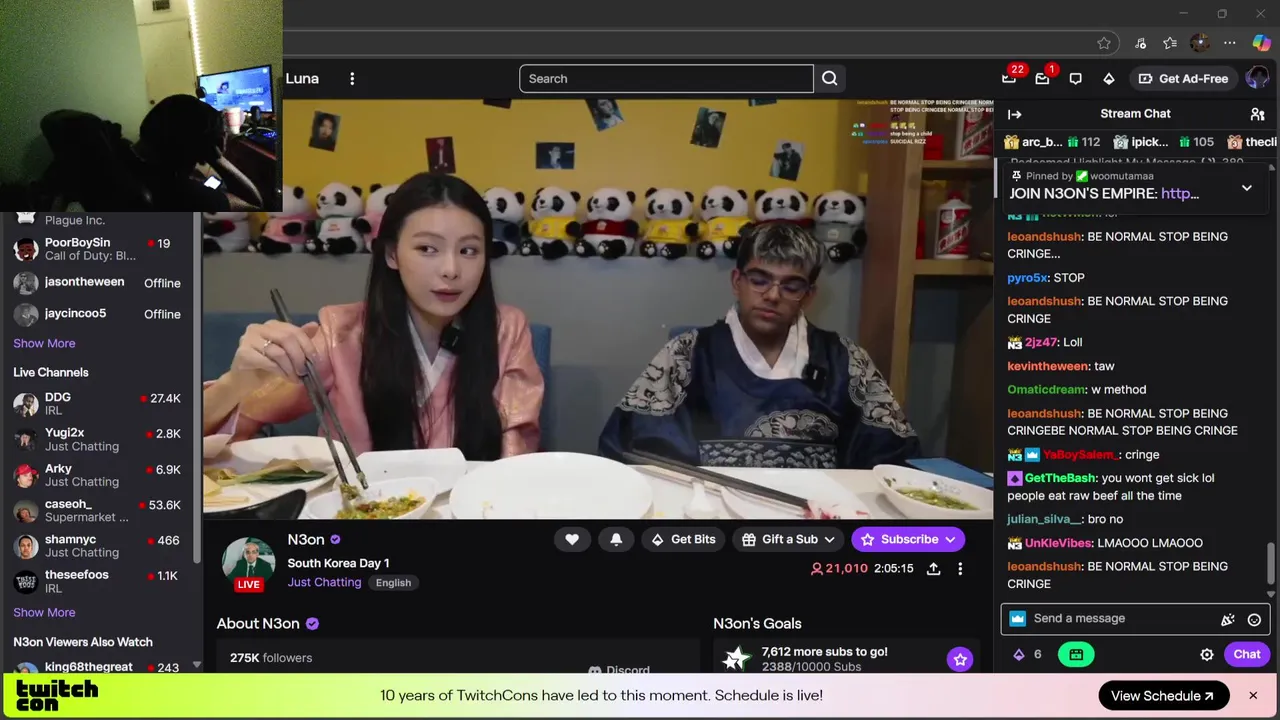Open browser Settings and more dots
This screenshot has width=1280, height=720.
(x=1230, y=43)
